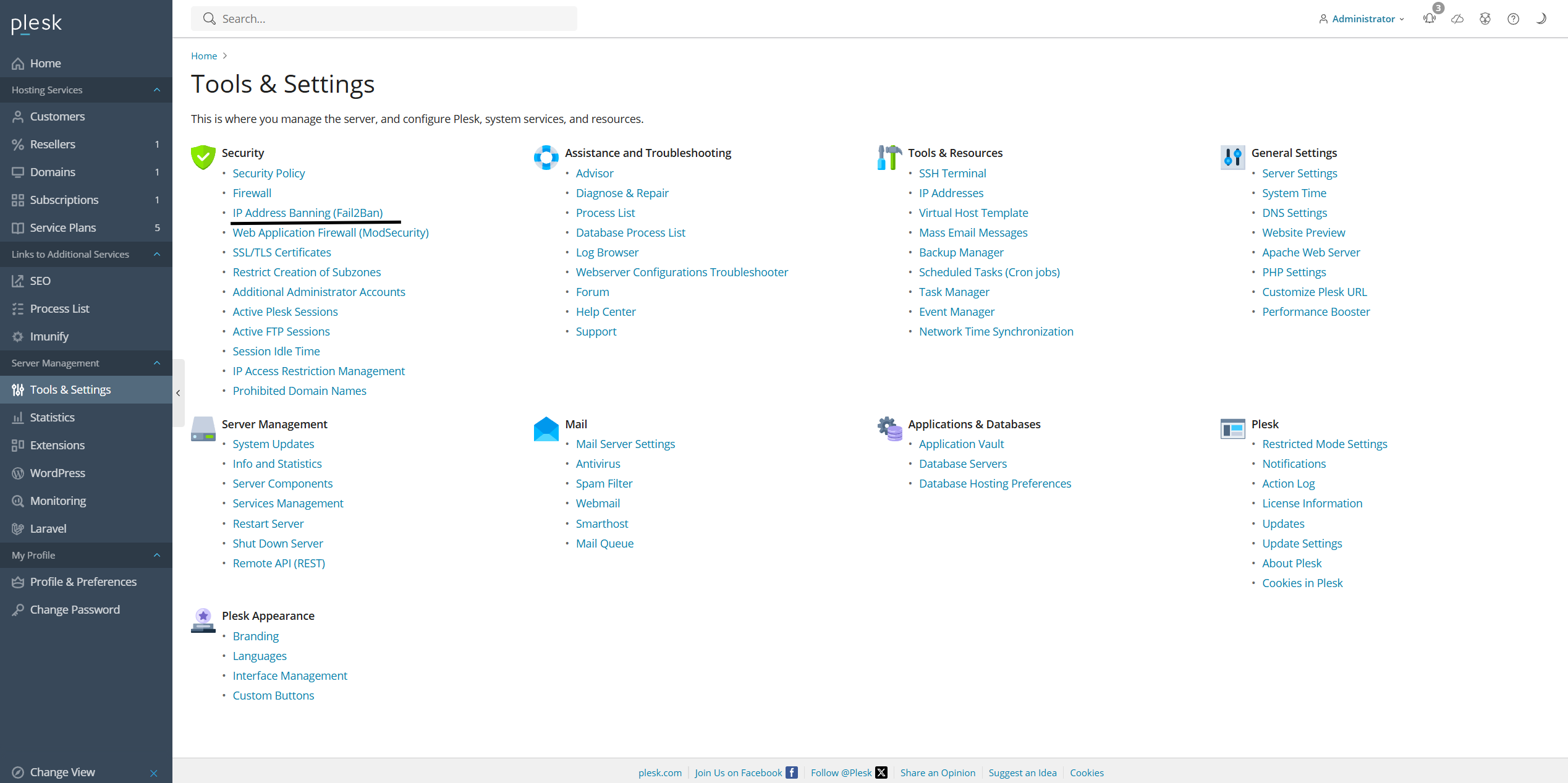
Task: Open the notifications bell icon
Action: click(1430, 19)
